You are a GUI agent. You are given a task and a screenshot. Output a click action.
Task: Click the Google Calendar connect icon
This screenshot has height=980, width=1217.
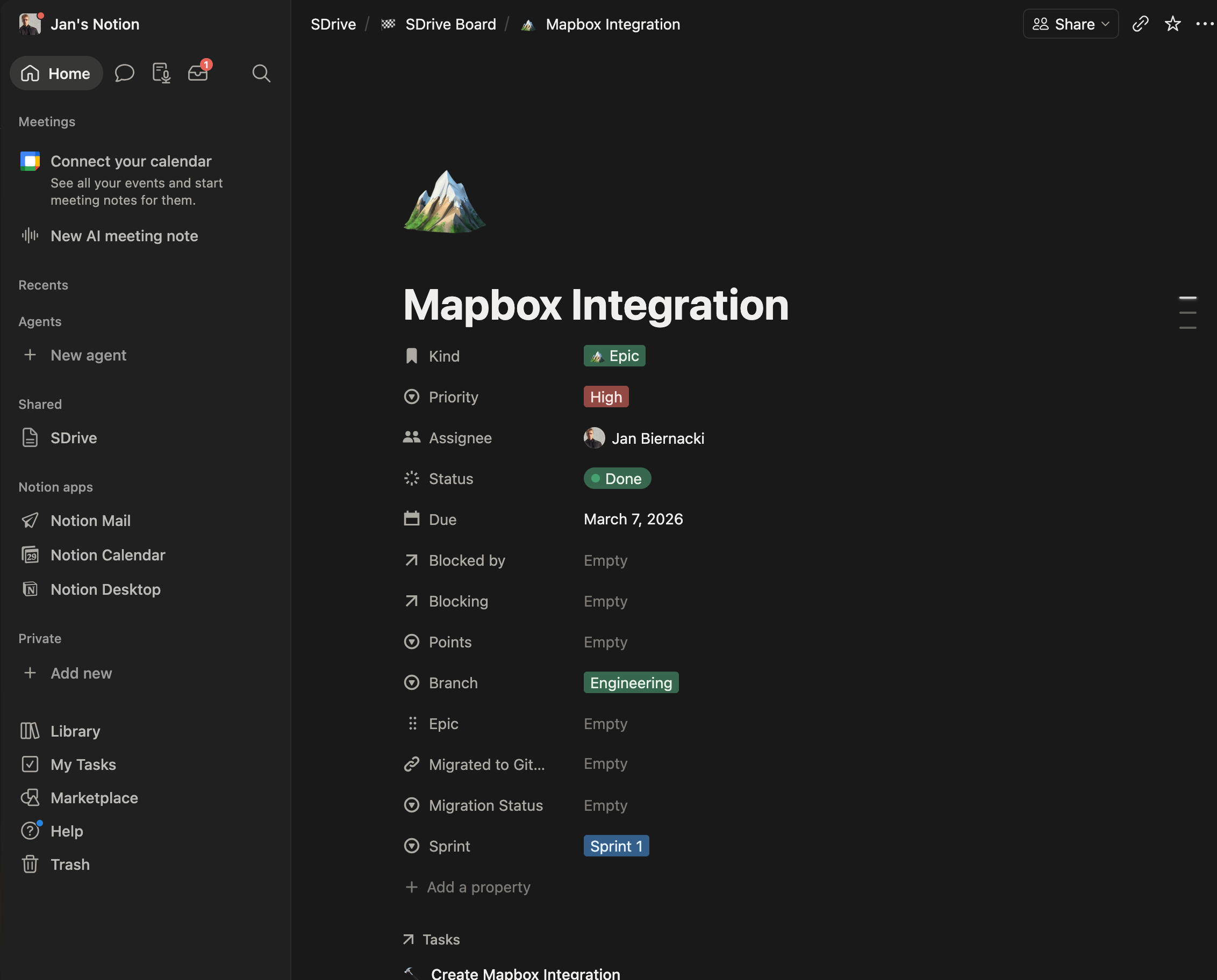pos(30,161)
